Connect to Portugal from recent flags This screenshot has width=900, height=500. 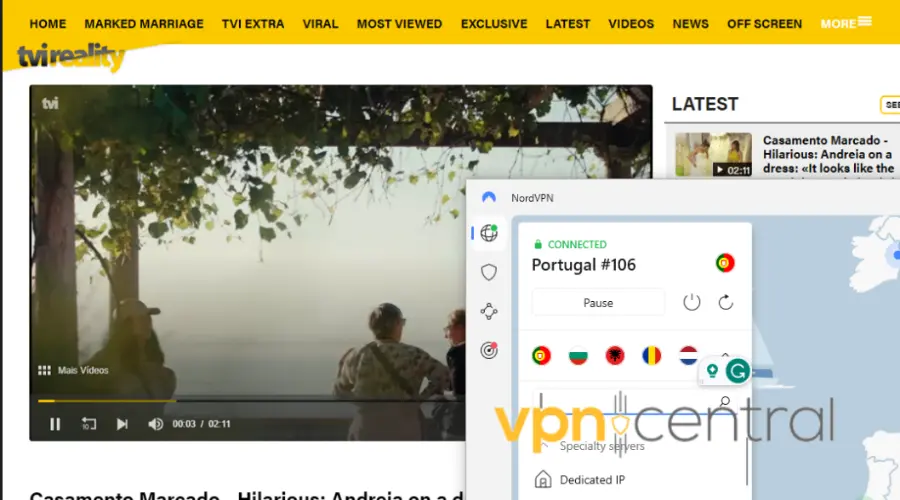pyautogui.click(x=541, y=355)
